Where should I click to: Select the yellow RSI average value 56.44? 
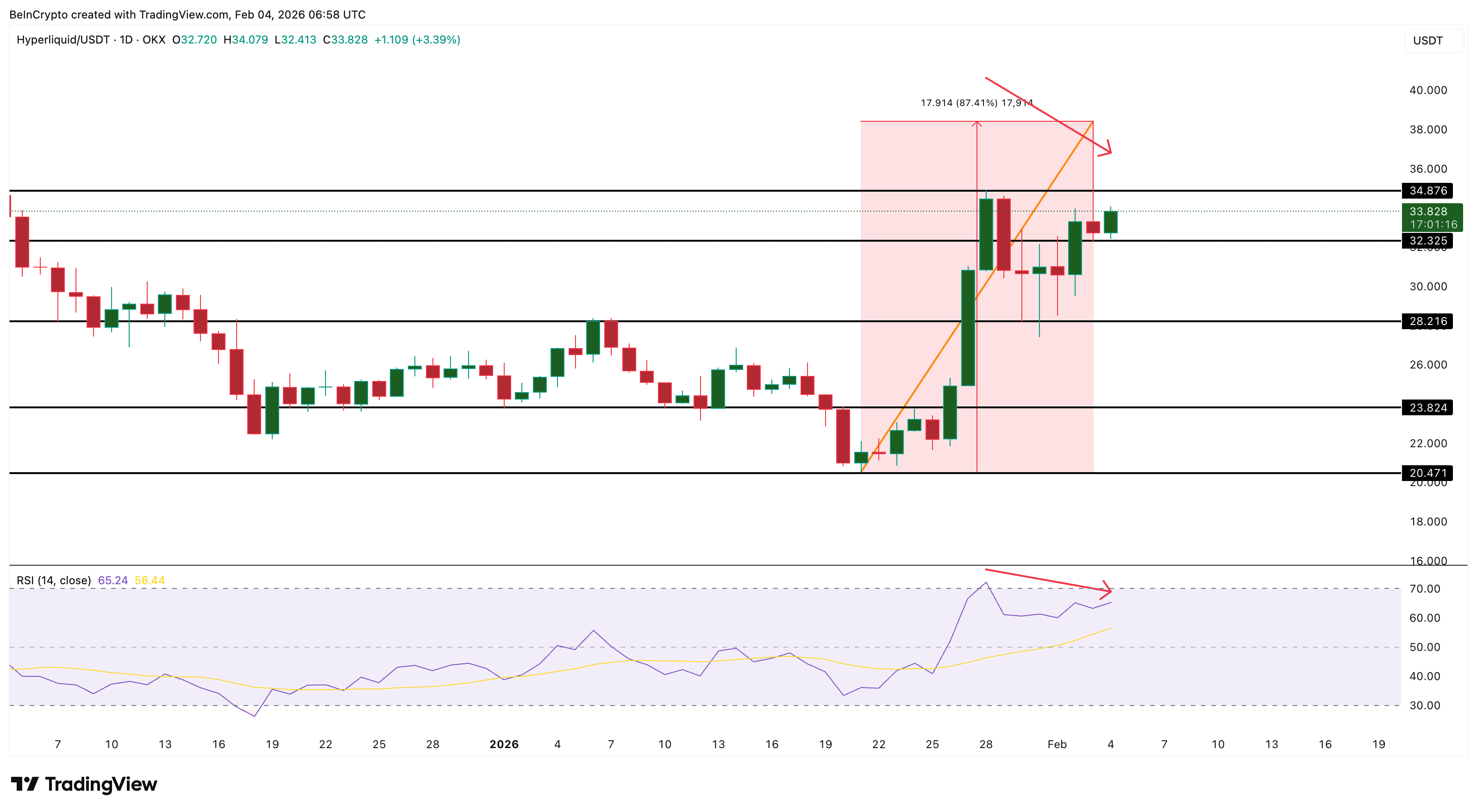click(x=150, y=581)
